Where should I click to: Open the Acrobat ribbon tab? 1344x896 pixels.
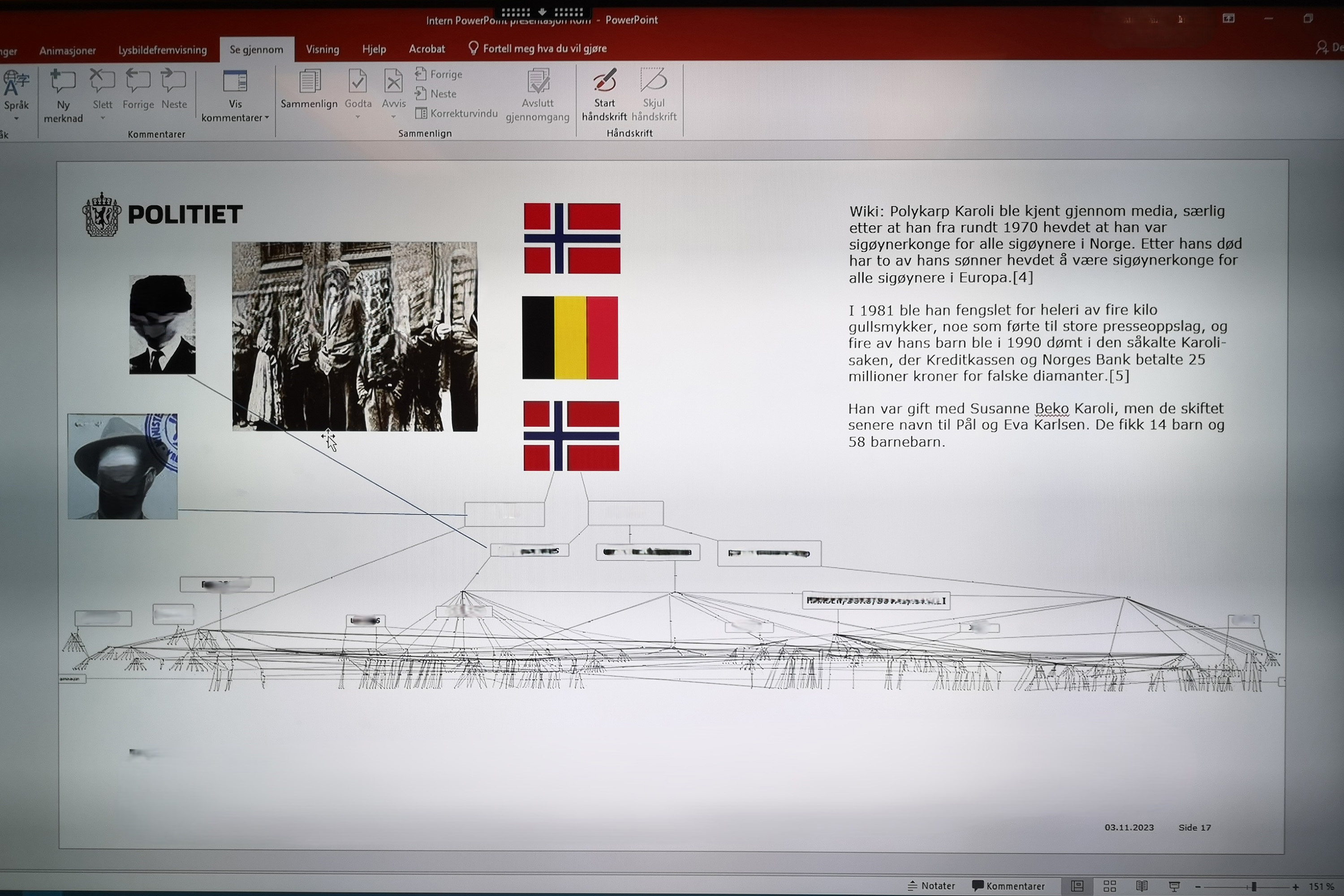pos(426,49)
